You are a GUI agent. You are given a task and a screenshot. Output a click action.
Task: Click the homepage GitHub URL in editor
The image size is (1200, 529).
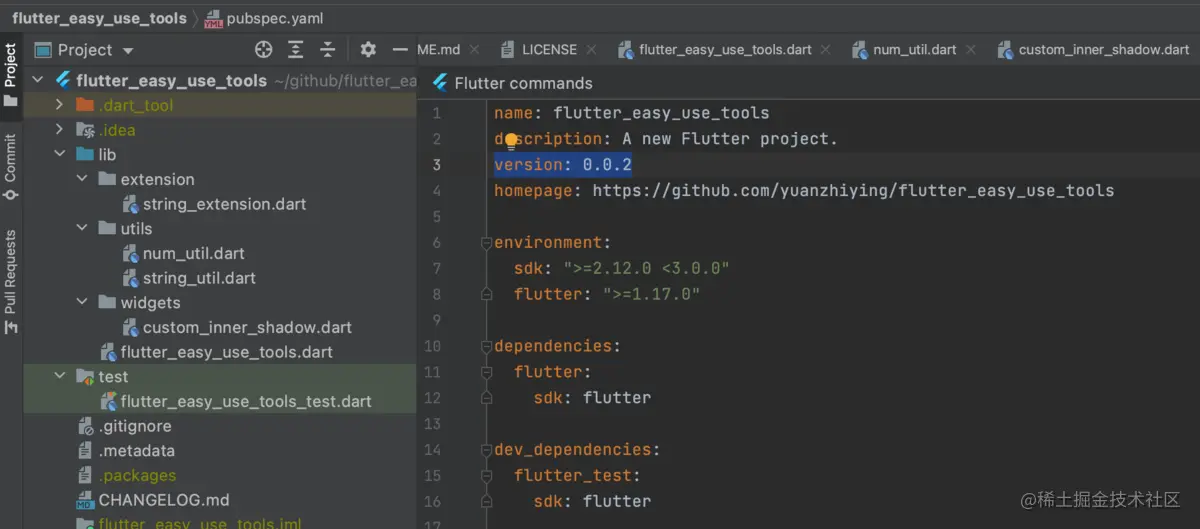click(853, 190)
